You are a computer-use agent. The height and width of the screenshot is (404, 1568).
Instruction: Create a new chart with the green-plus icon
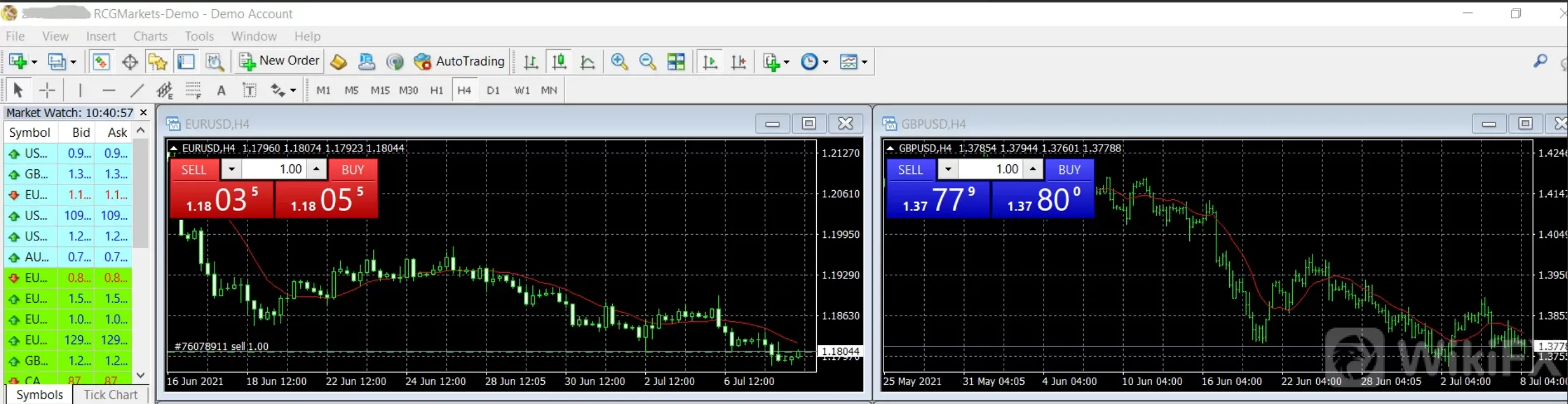click(x=18, y=61)
